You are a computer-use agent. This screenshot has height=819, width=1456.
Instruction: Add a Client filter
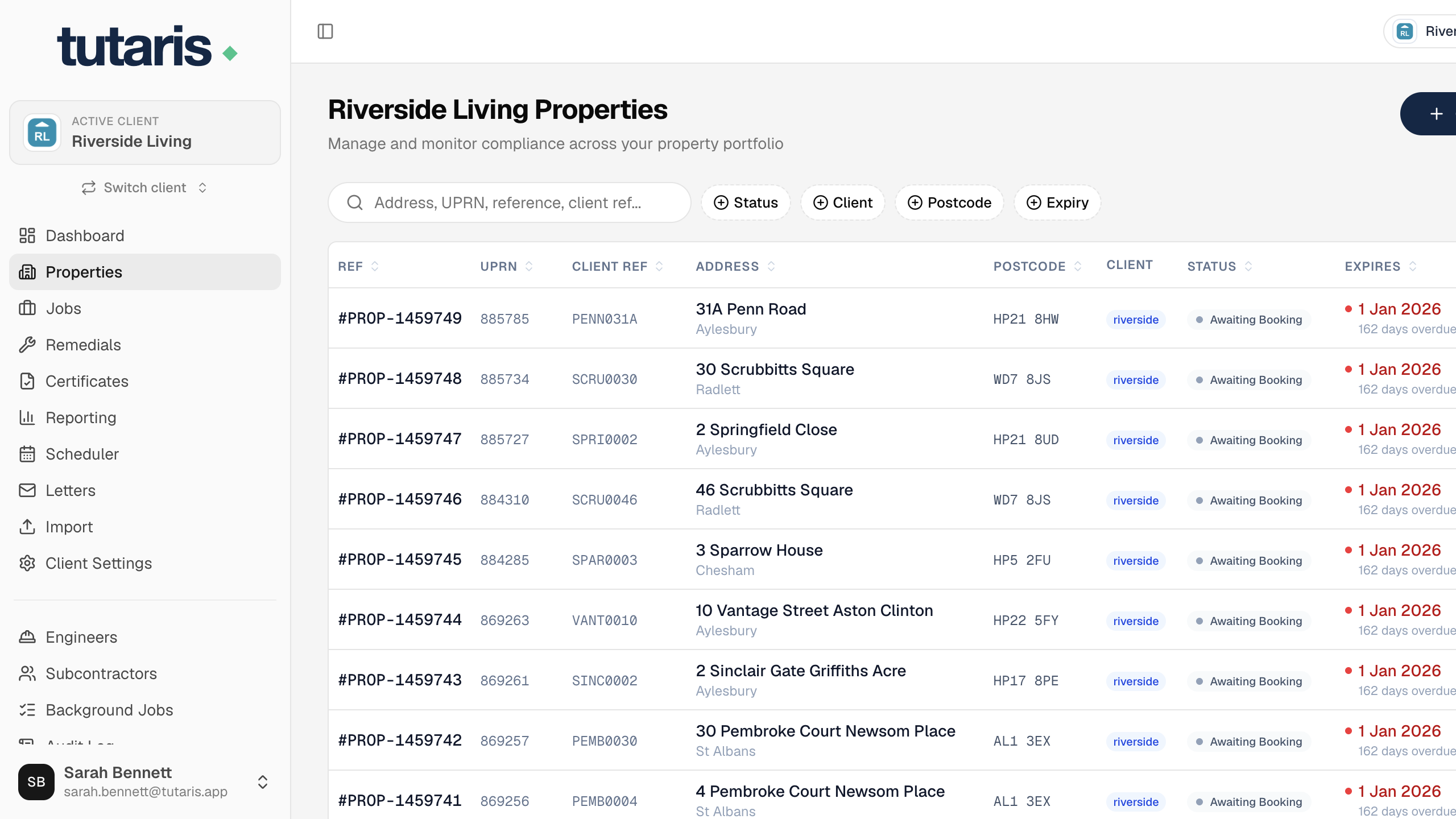tap(843, 202)
